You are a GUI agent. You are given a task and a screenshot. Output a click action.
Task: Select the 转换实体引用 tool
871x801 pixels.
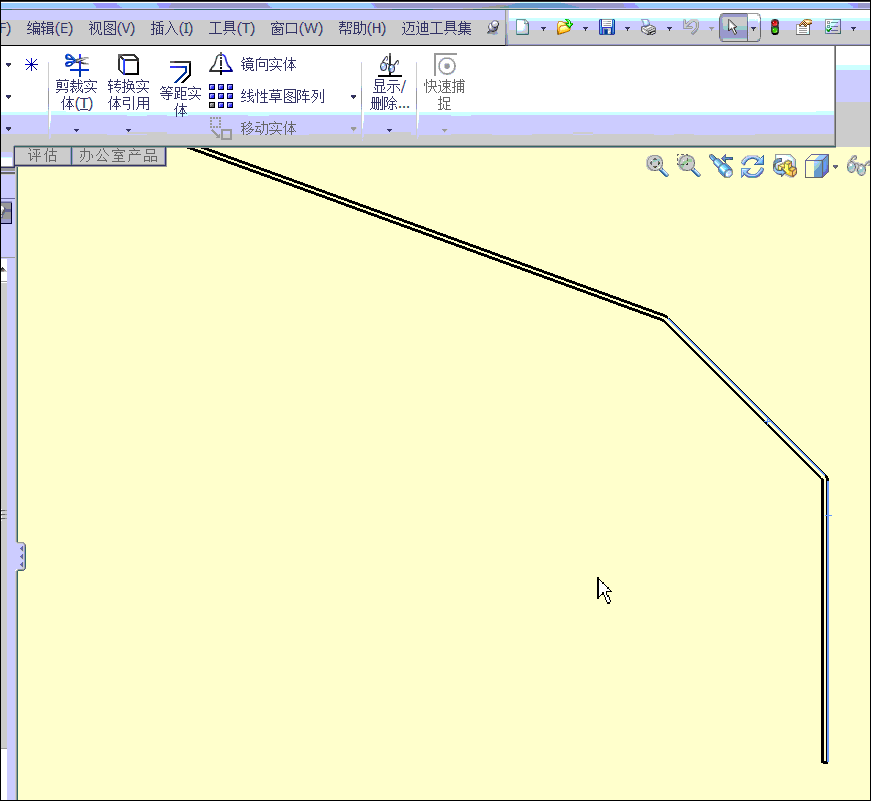pos(128,82)
